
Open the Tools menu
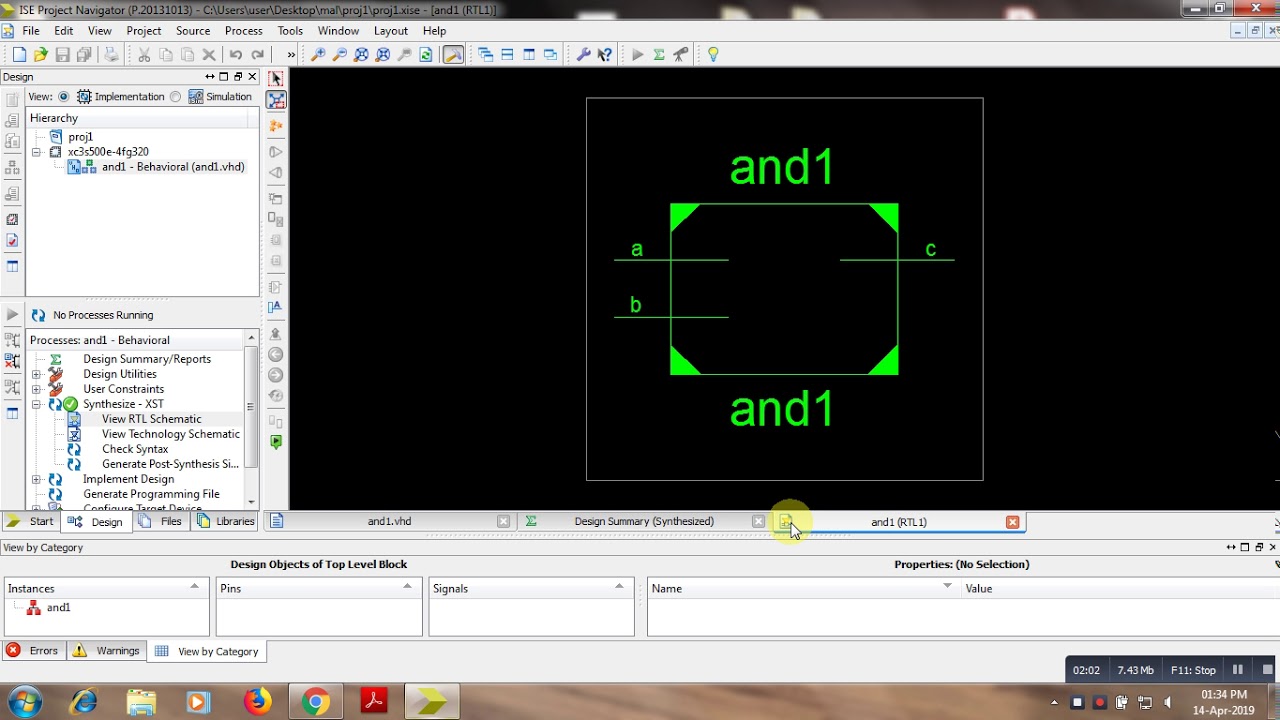pos(290,31)
